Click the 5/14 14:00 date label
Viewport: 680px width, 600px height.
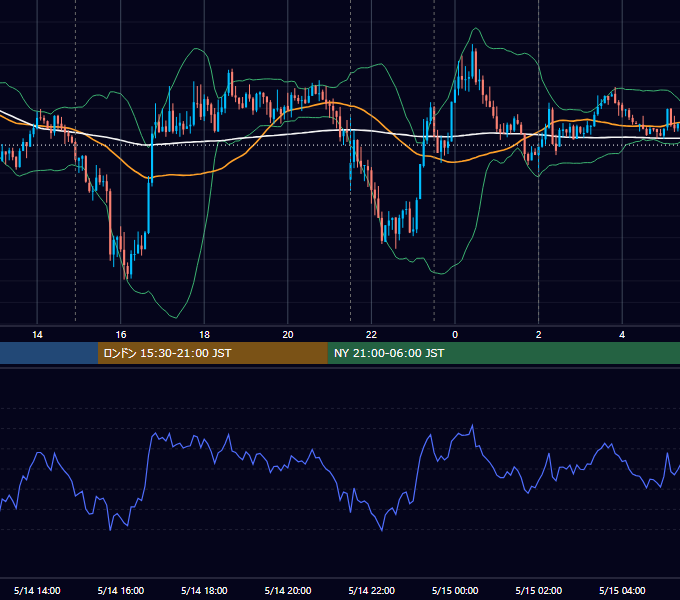pyautogui.click(x=37, y=590)
